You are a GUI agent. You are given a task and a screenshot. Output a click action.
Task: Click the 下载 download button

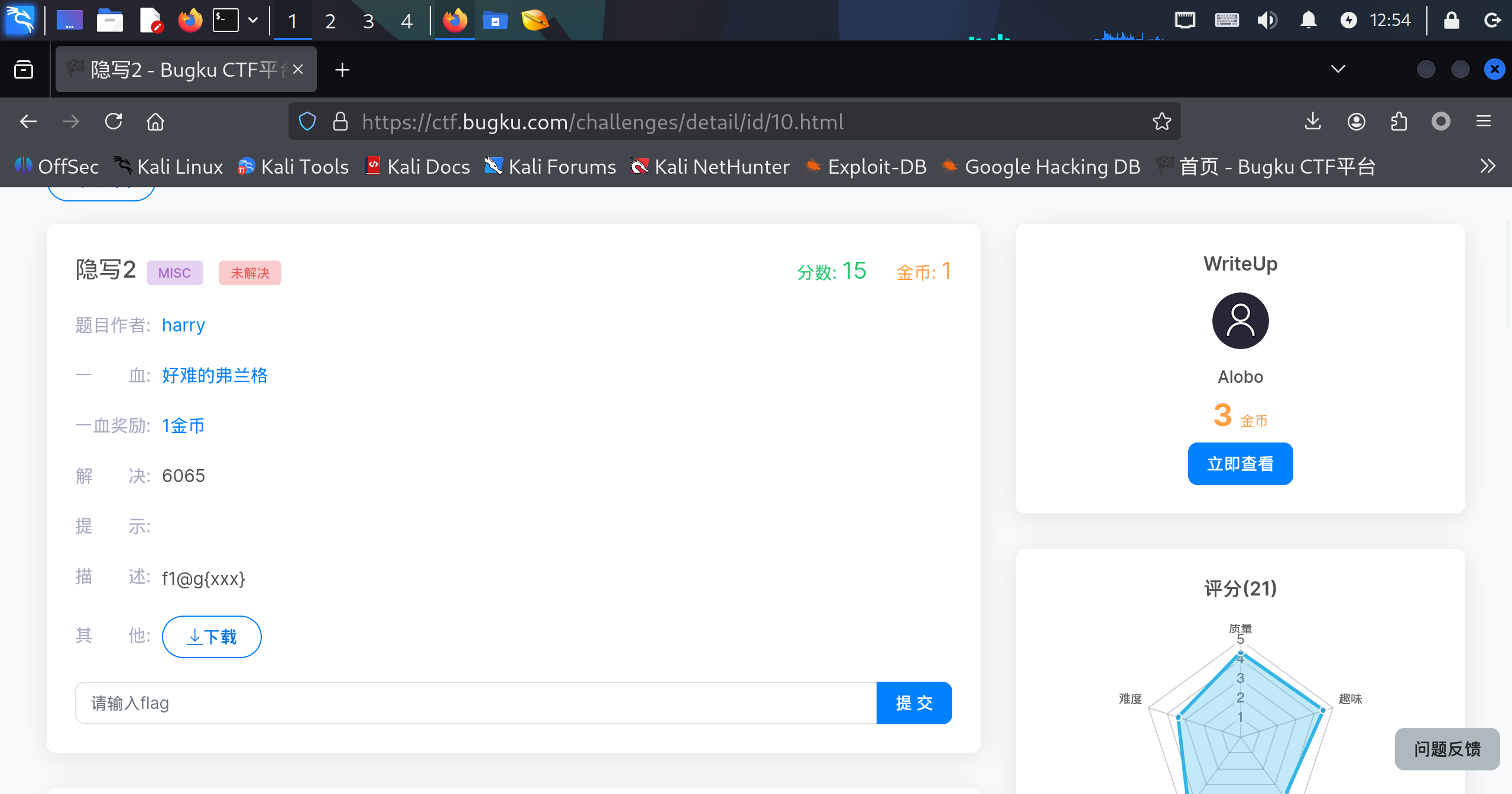tap(212, 637)
